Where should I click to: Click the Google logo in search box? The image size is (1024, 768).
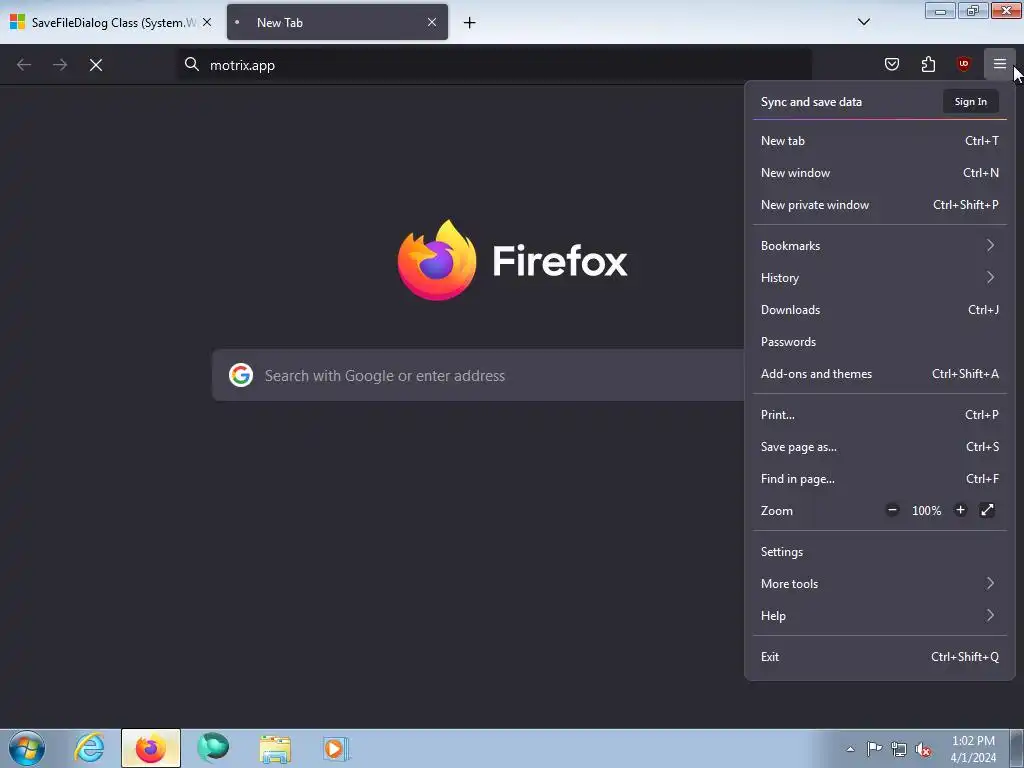click(x=241, y=375)
